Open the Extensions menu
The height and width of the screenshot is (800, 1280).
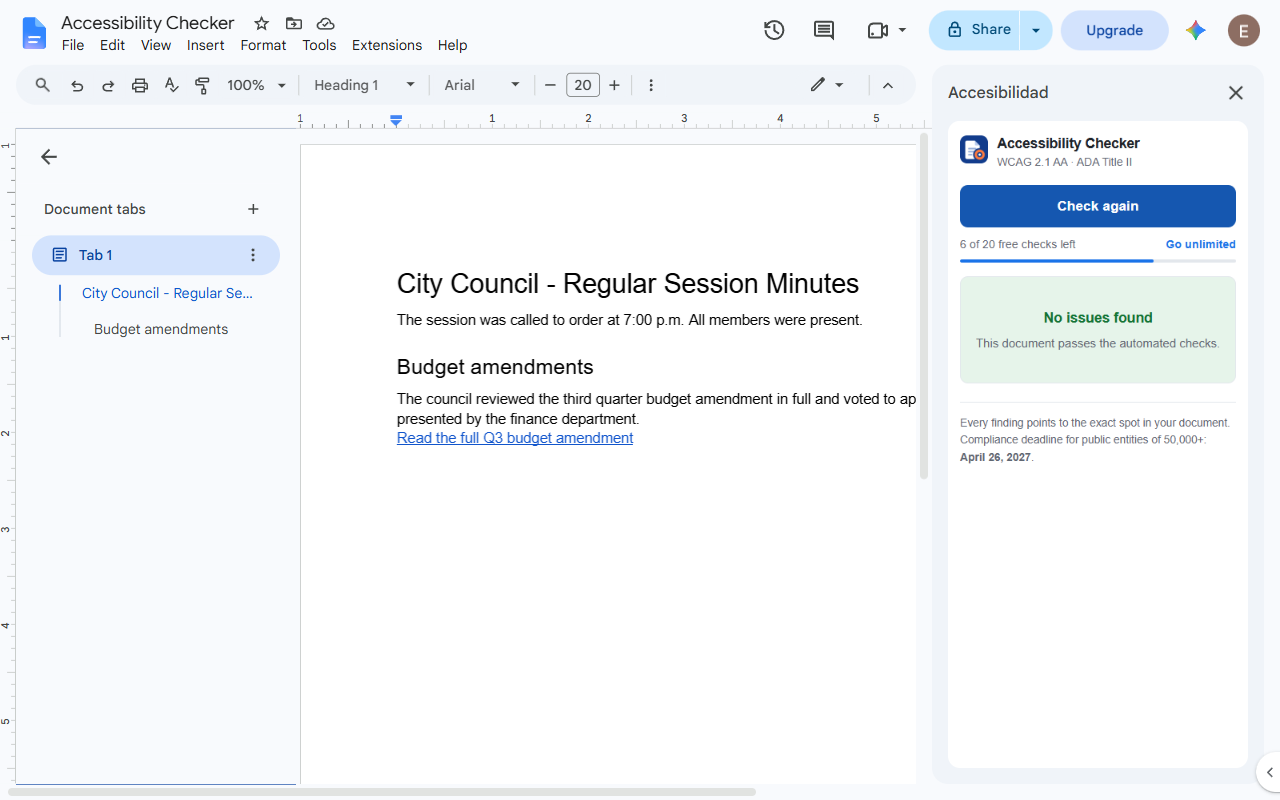(x=387, y=45)
